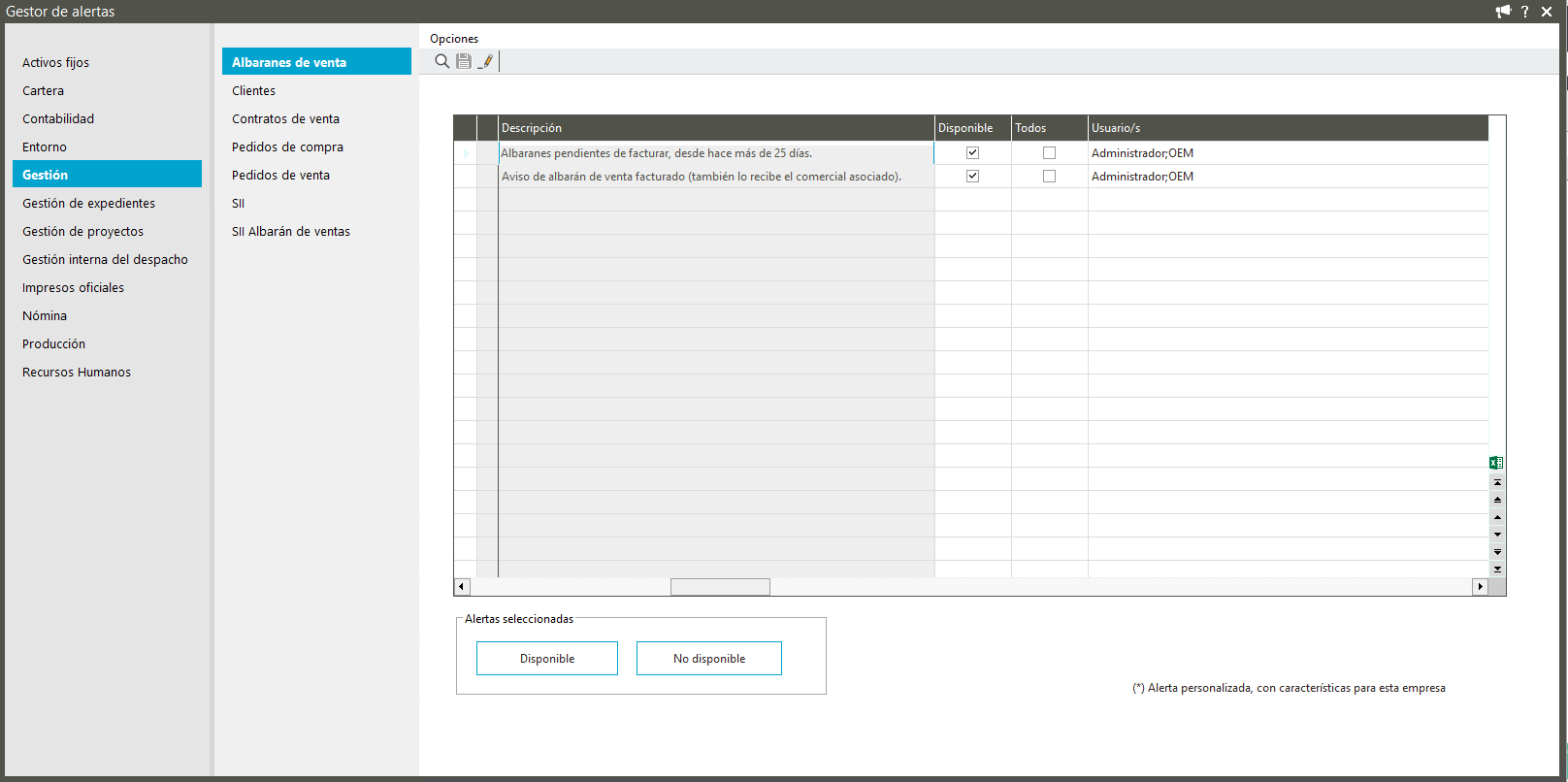Move up one row with single arrow

pyautogui.click(x=1497, y=517)
